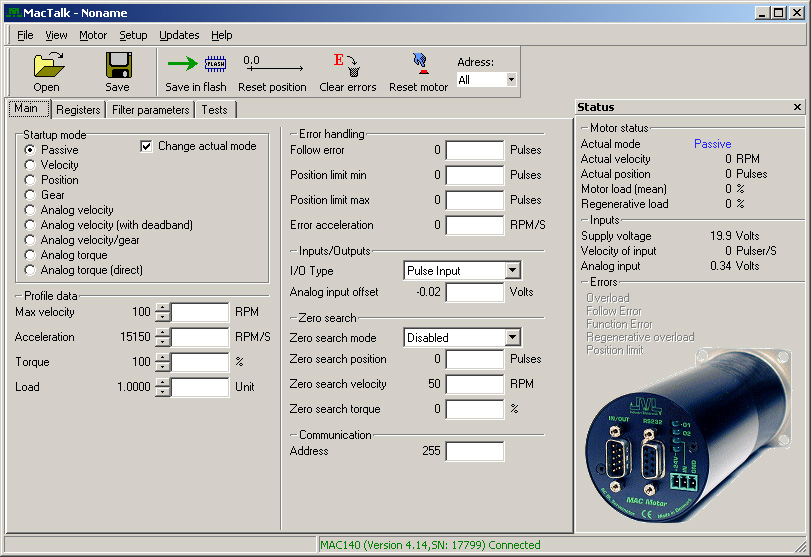Image resolution: width=811 pixels, height=557 pixels.
Task: Maximize the MacTalk window
Action: point(779,13)
